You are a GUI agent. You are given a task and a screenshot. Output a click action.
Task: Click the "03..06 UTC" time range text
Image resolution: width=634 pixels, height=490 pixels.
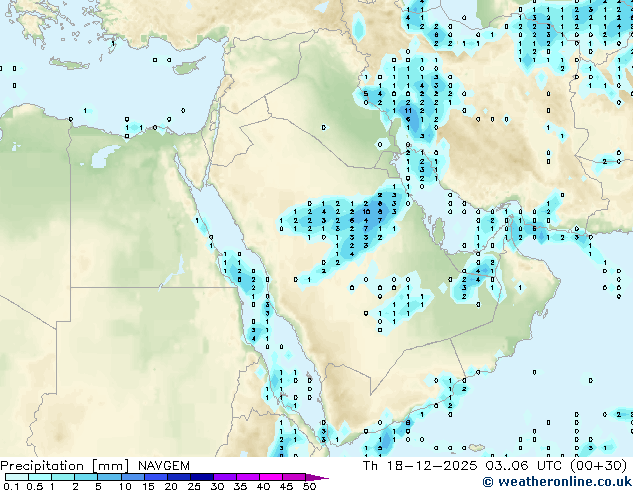pyautogui.click(x=524, y=466)
